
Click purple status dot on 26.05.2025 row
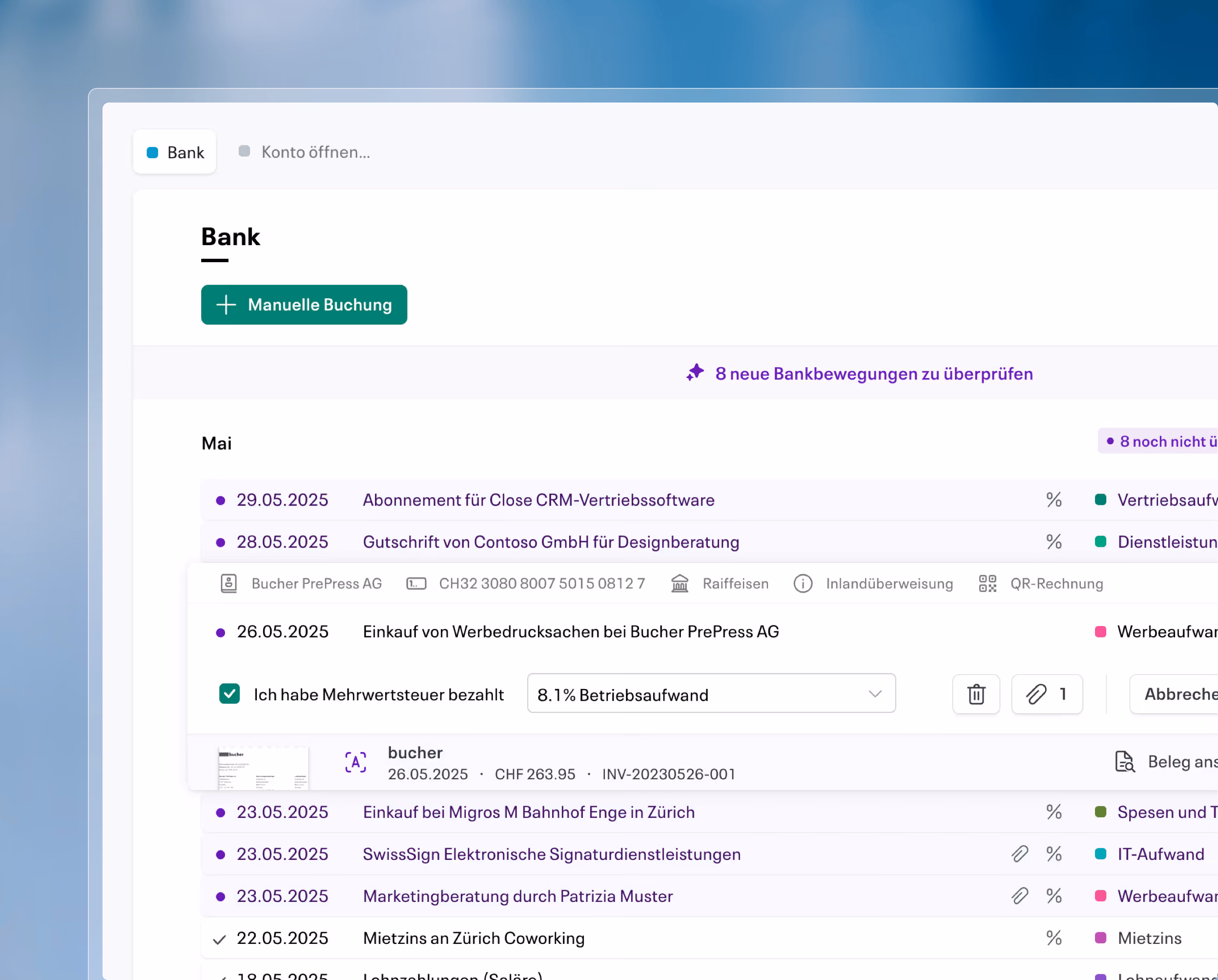[x=220, y=632]
